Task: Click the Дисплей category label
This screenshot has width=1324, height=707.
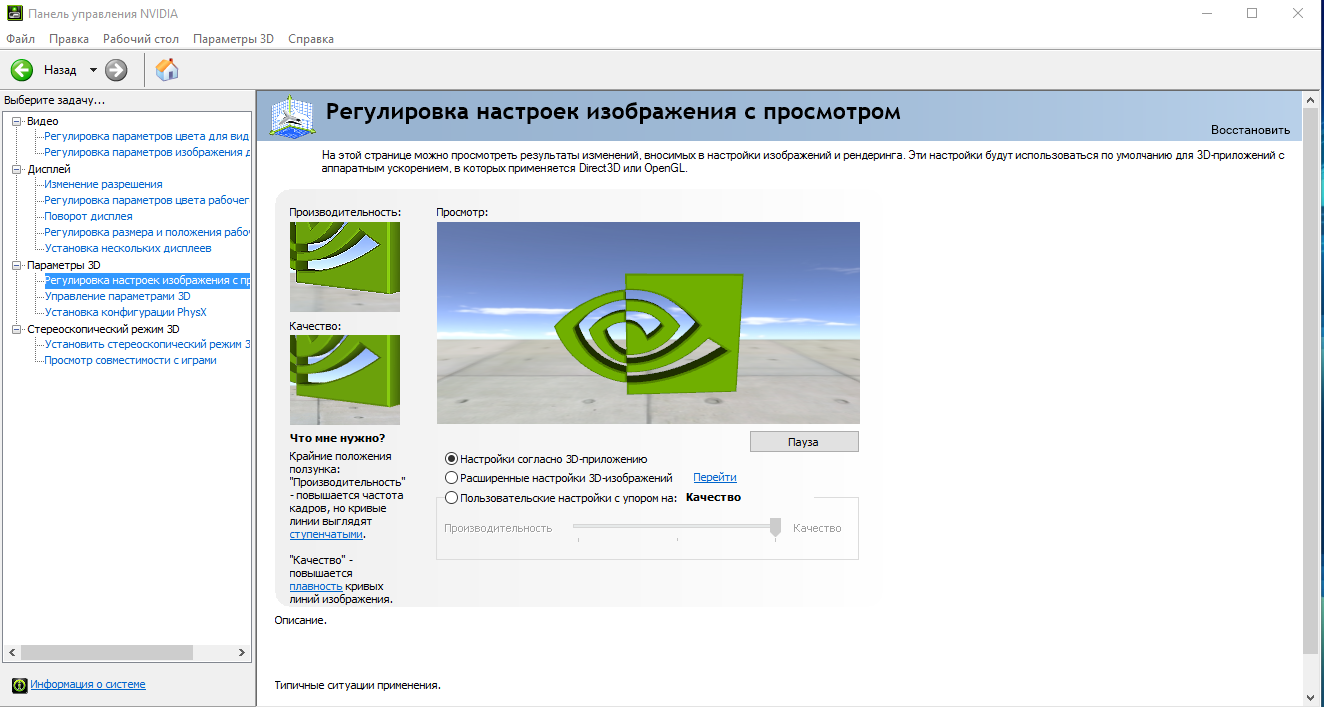Action: (x=49, y=169)
